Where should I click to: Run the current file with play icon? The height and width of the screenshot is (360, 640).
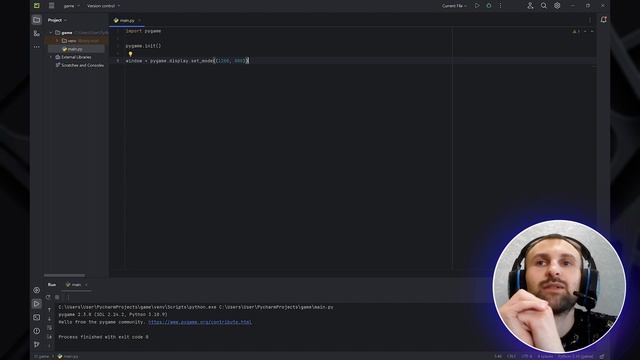point(477,6)
